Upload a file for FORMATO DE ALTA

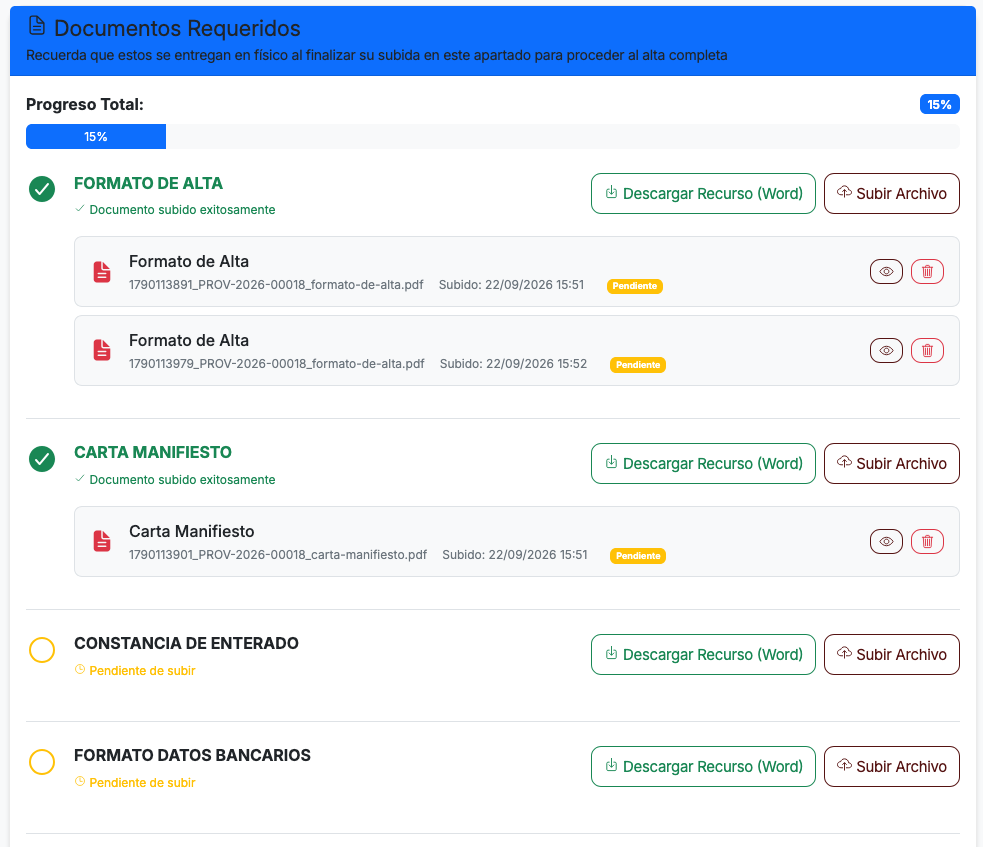(x=891, y=194)
